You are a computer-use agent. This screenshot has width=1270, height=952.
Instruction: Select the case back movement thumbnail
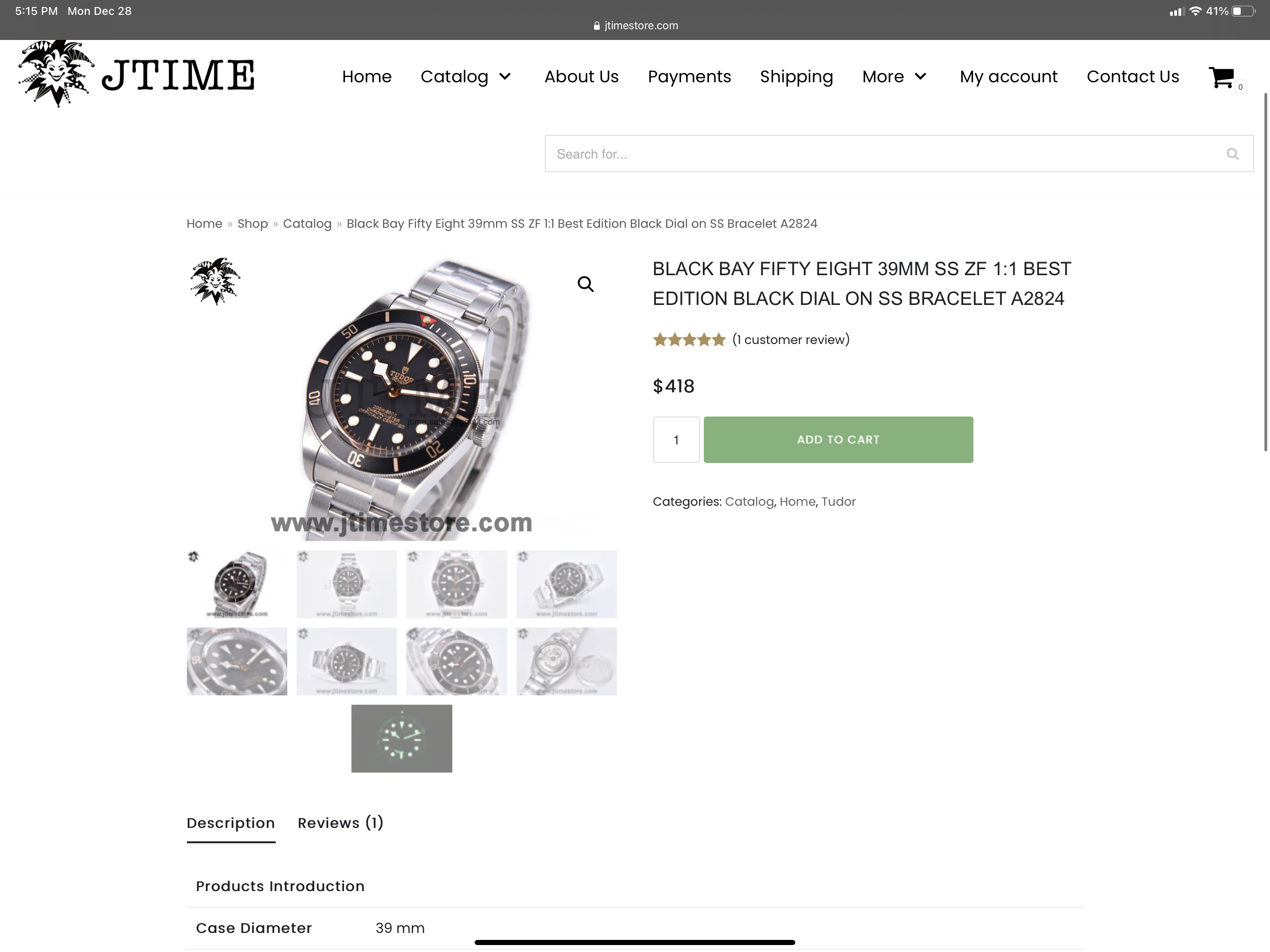[x=566, y=661]
